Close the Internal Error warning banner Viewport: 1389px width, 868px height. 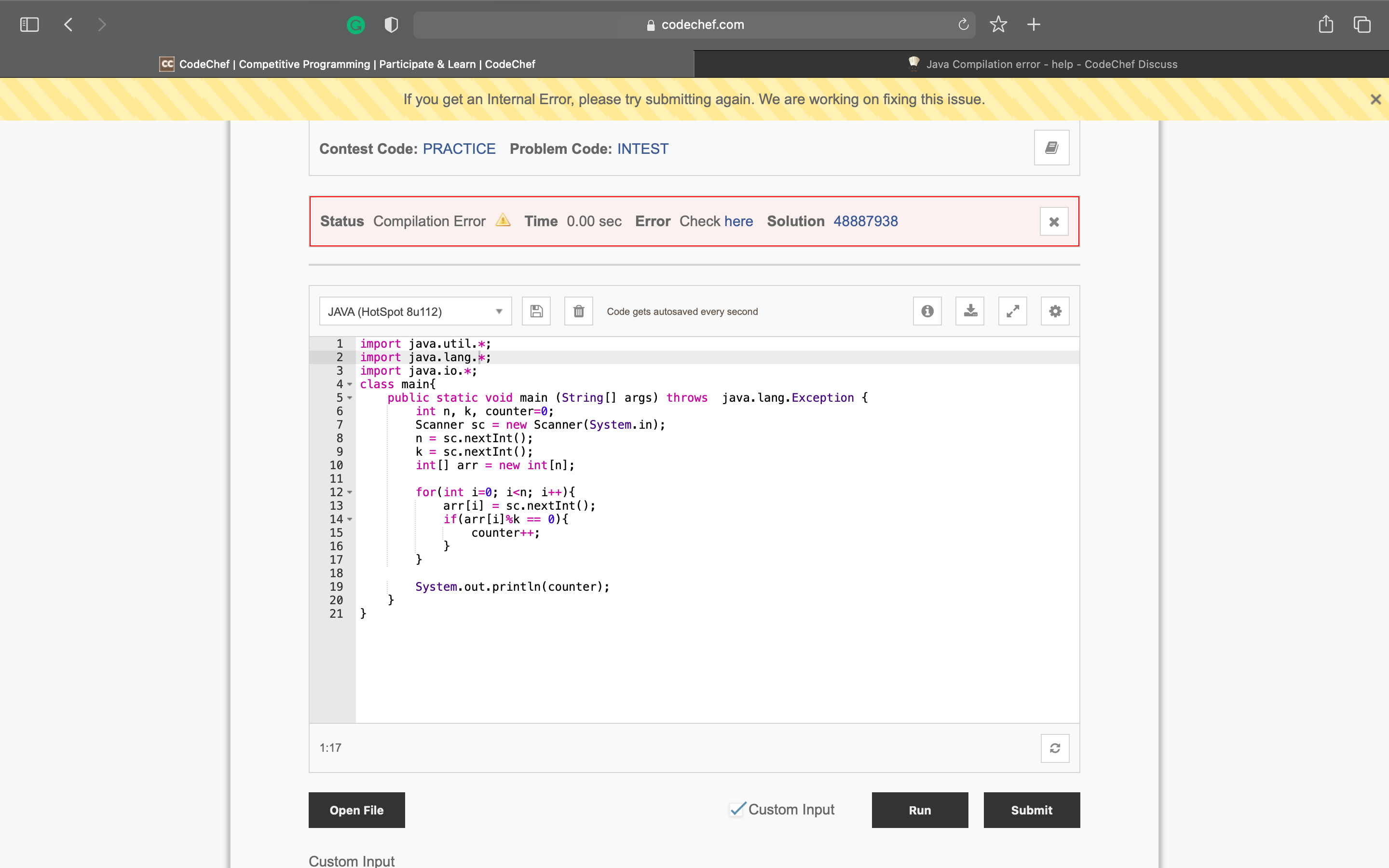click(x=1376, y=99)
